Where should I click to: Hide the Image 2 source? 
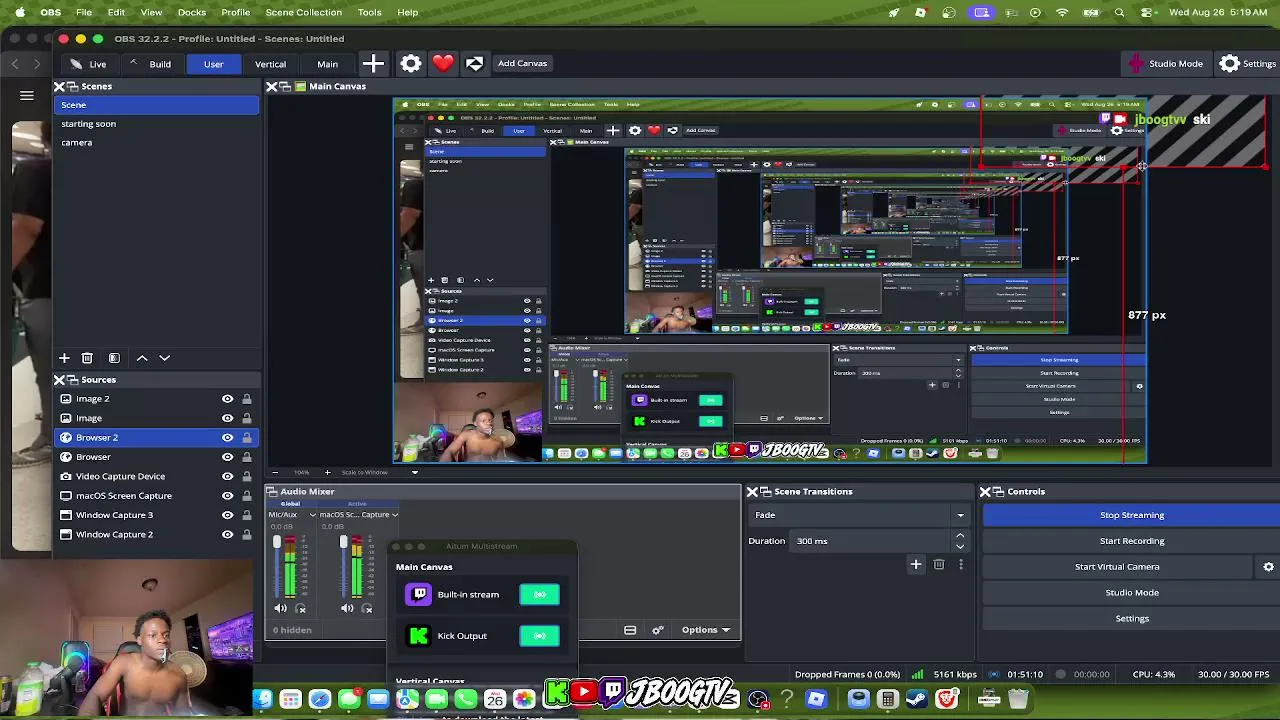[x=227, y=399]
